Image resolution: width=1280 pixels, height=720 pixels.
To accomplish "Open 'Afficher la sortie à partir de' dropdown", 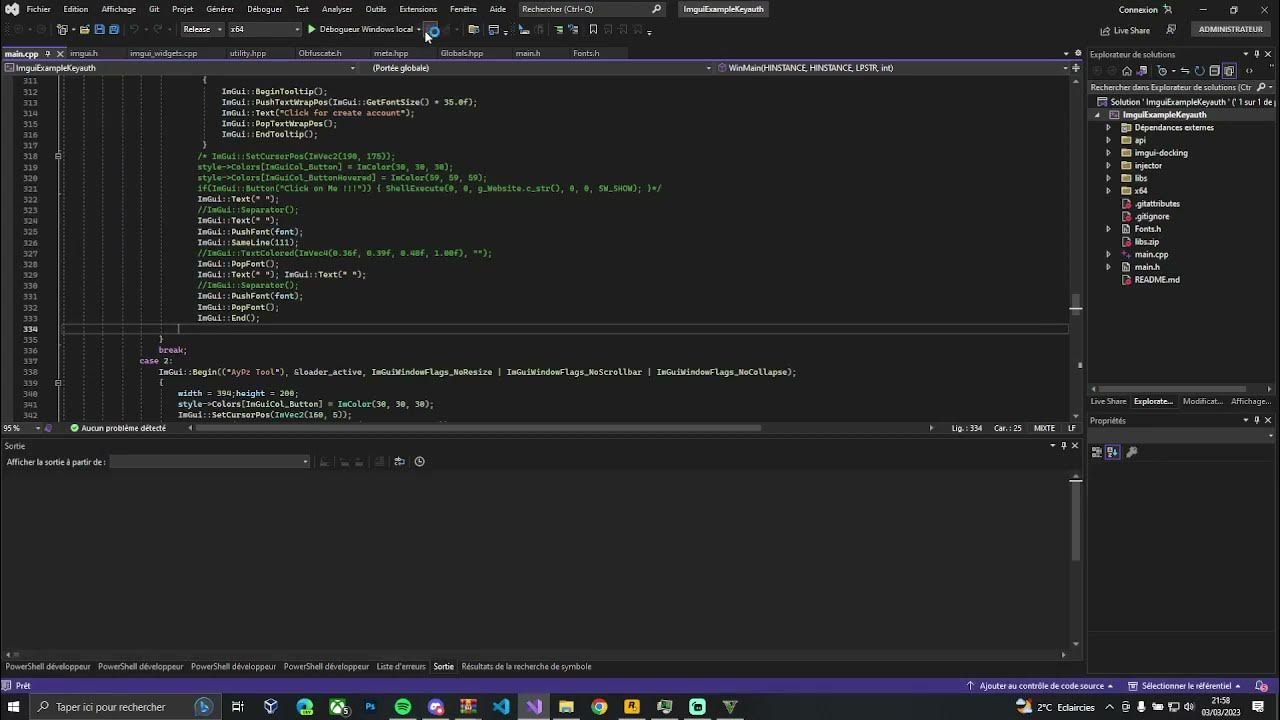I will pos(209,462).
